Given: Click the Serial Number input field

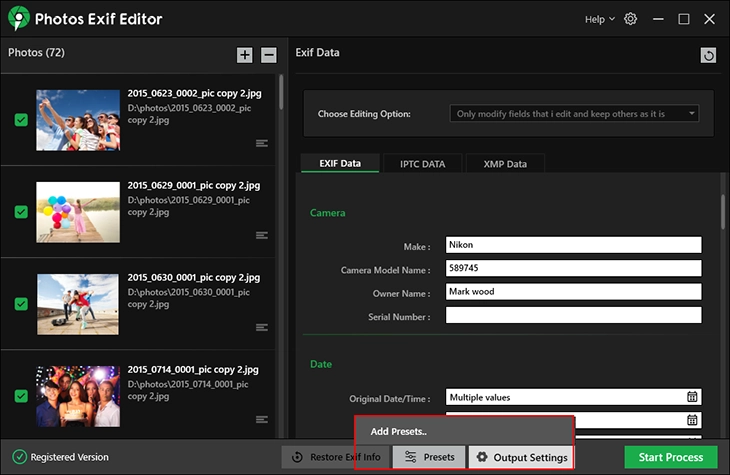Looking at the screenshot, I should [573, 316].
